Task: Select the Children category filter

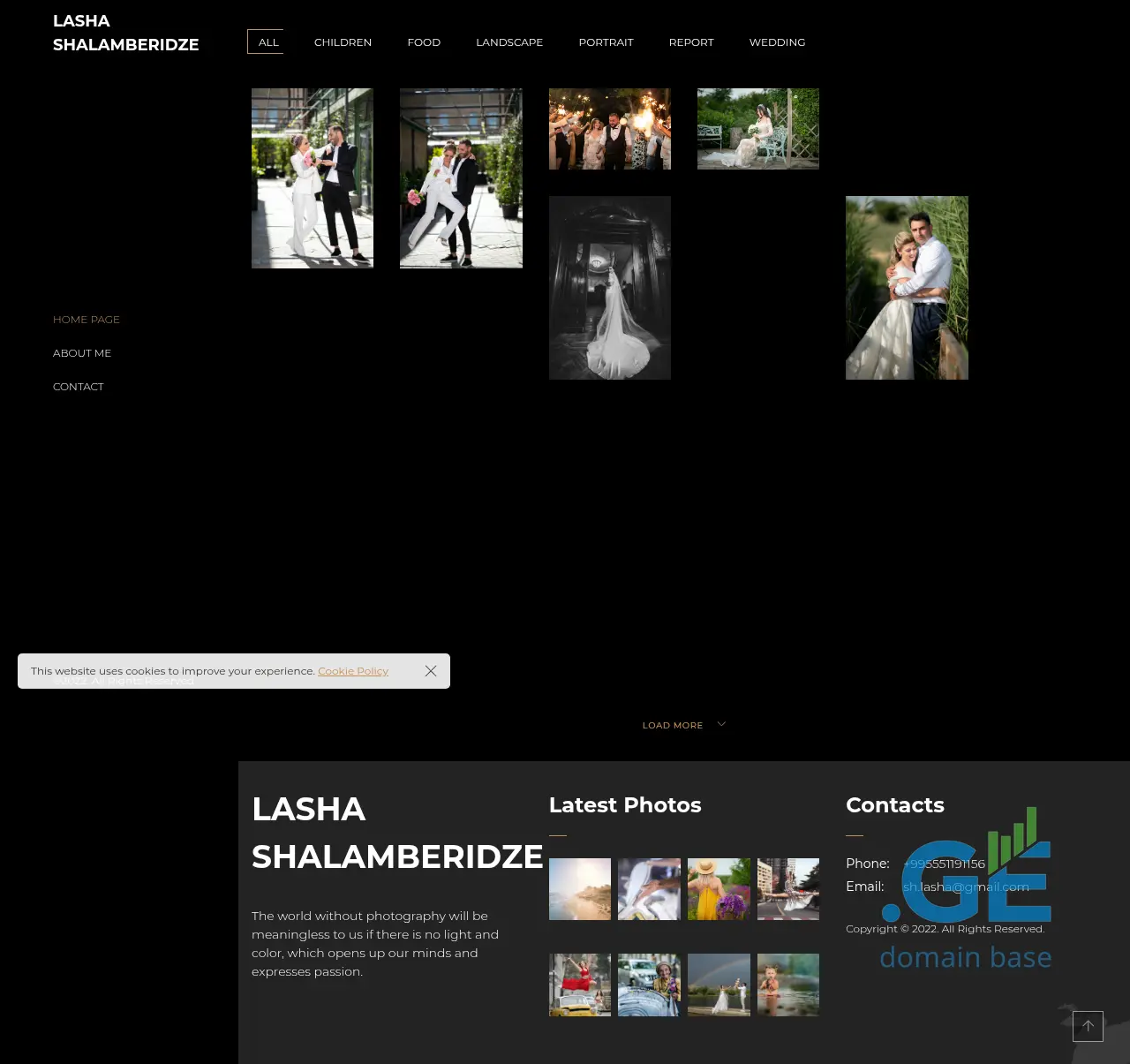Action: [x=343, y=42]
